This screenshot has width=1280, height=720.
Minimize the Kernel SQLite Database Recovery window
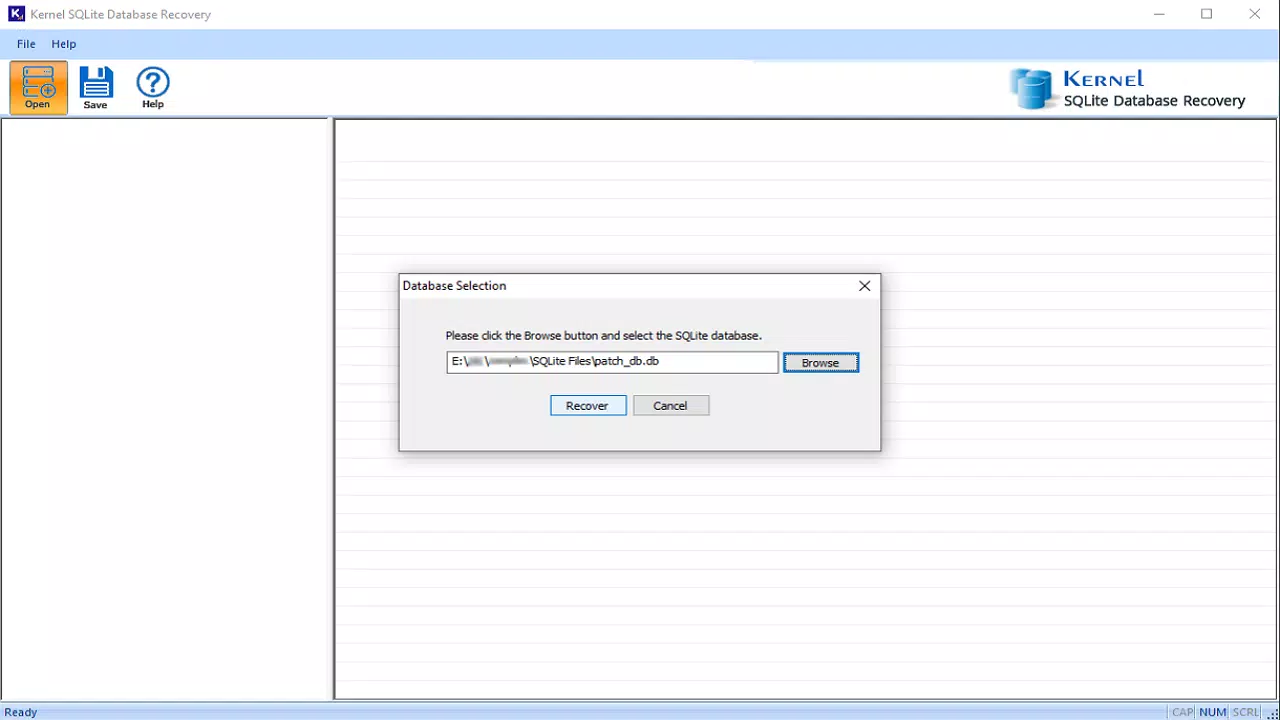[1158, 14]
